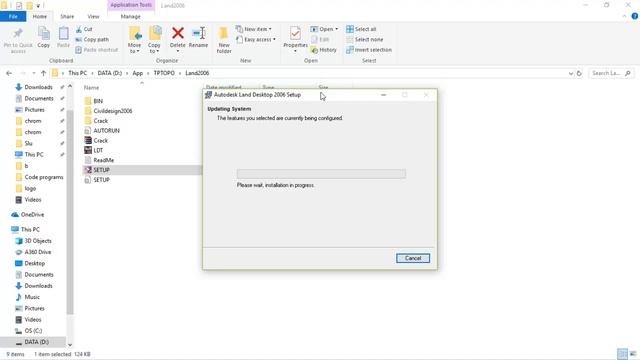This screenshot has width=640, height=360.
Task: Switch to the View ribbon tab
Action: [93, 16]
